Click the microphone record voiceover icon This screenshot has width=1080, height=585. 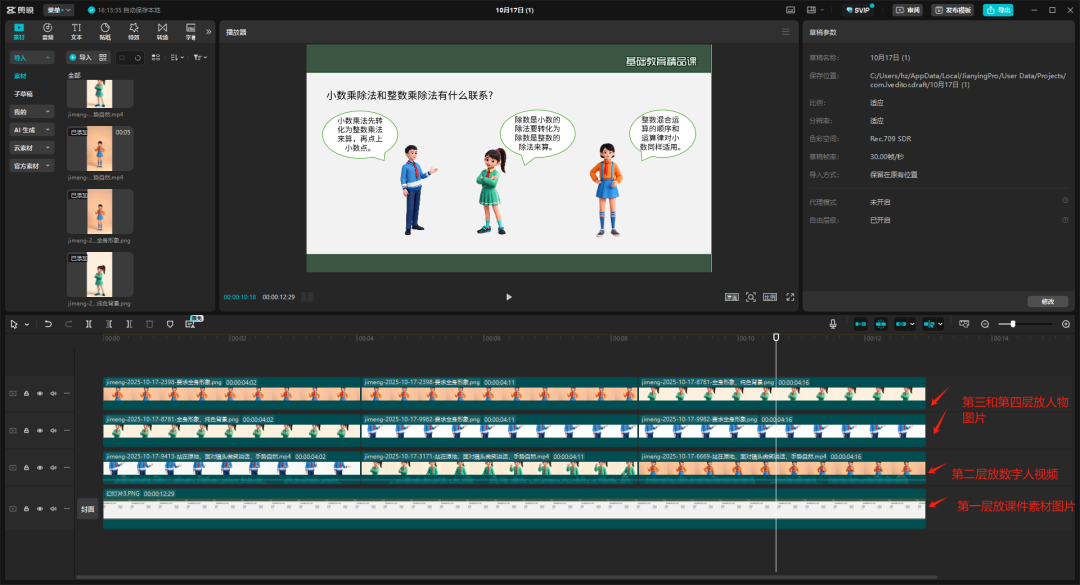[x=832, y=324]
